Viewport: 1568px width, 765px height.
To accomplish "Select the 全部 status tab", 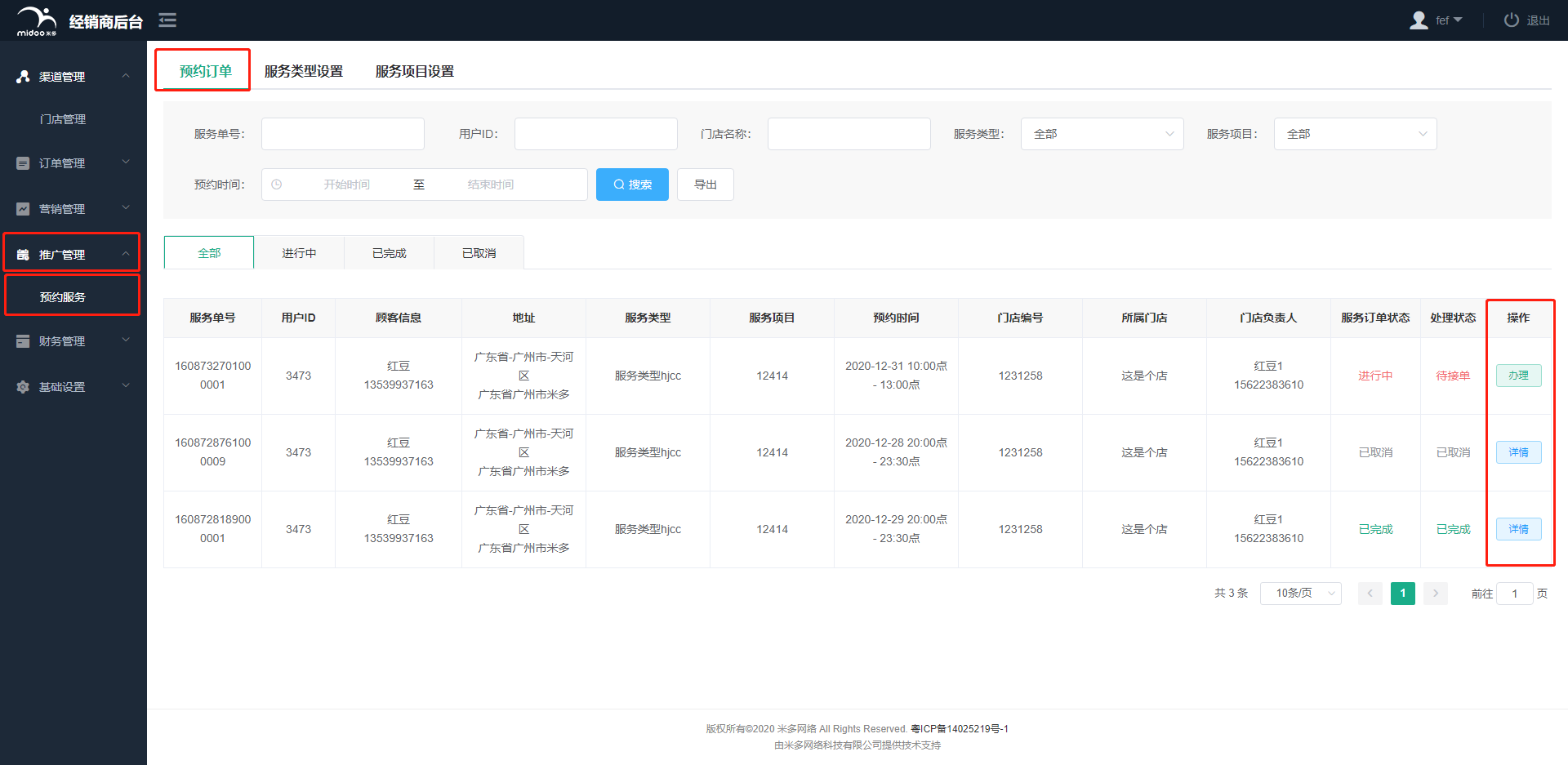I will pos(209,253).
